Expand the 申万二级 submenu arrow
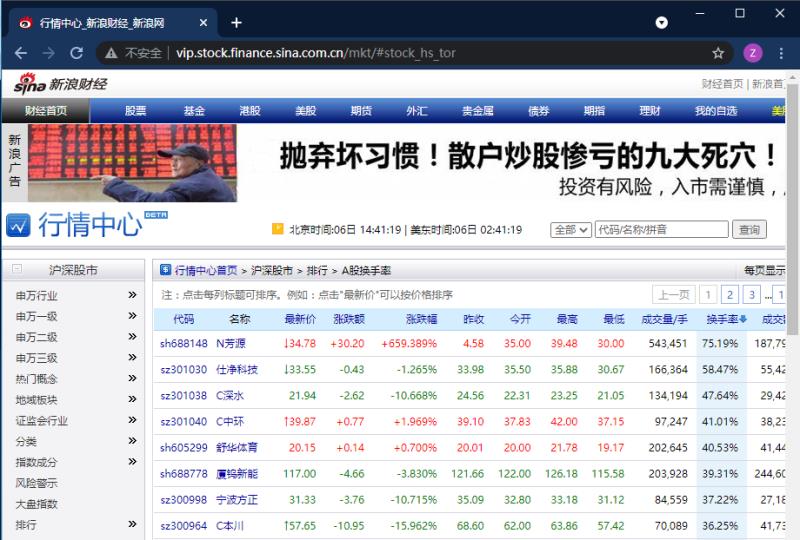800x540 pixels. pos(132,336)
